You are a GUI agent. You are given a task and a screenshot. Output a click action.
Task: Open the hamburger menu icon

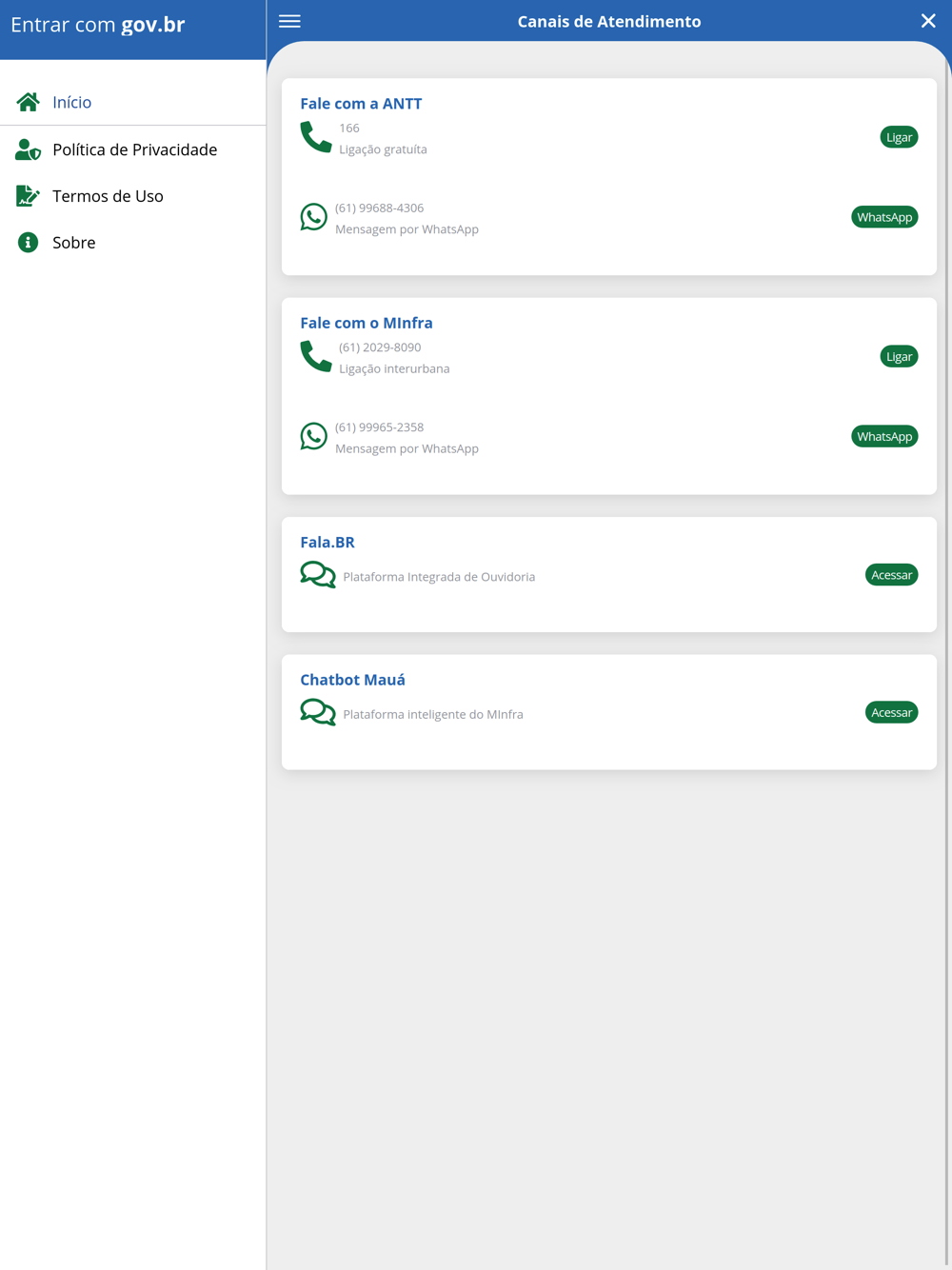[x=289, y=21]
